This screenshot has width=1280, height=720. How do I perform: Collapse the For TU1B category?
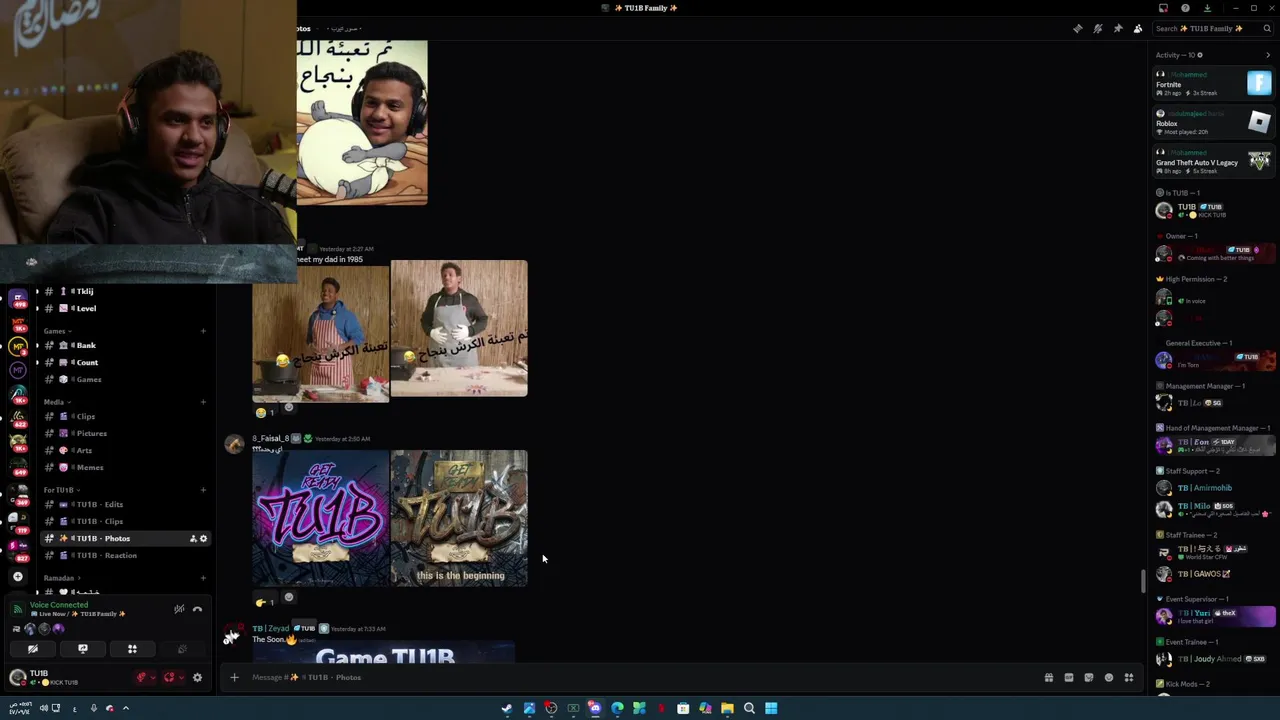coord(60,490)
